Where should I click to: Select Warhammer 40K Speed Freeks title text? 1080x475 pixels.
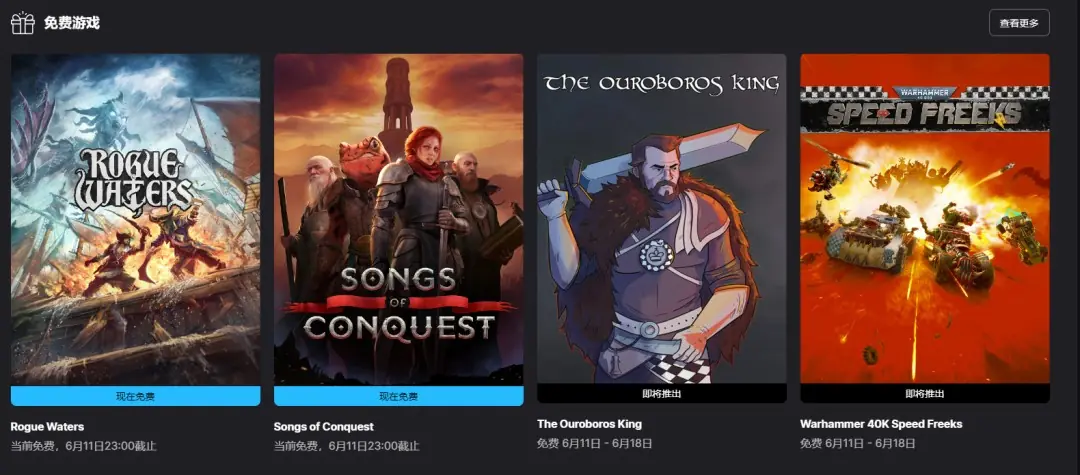[881, 424]
